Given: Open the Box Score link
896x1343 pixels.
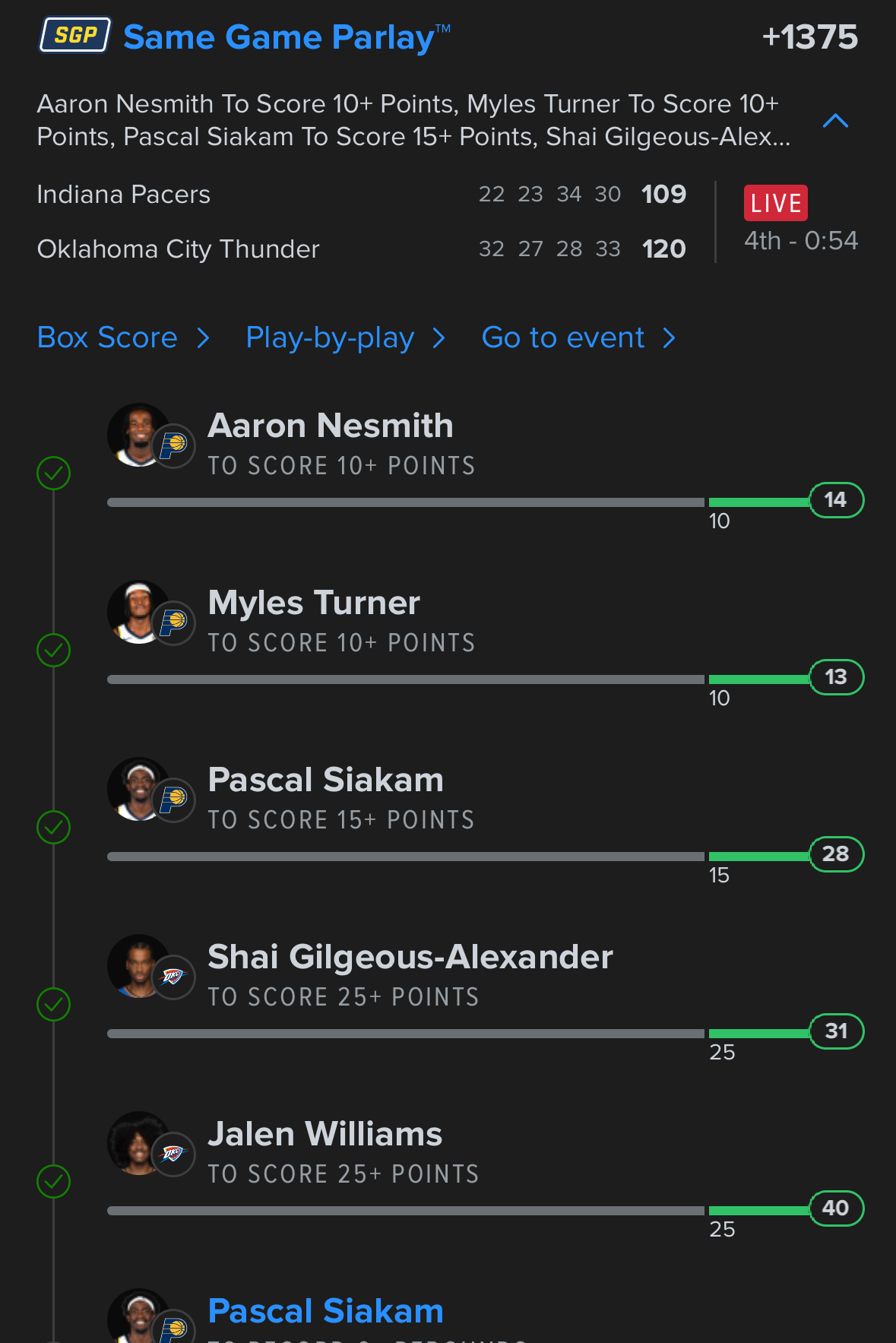Looking at the screenshot, I should pyautogui.click(x=107, y=337).
